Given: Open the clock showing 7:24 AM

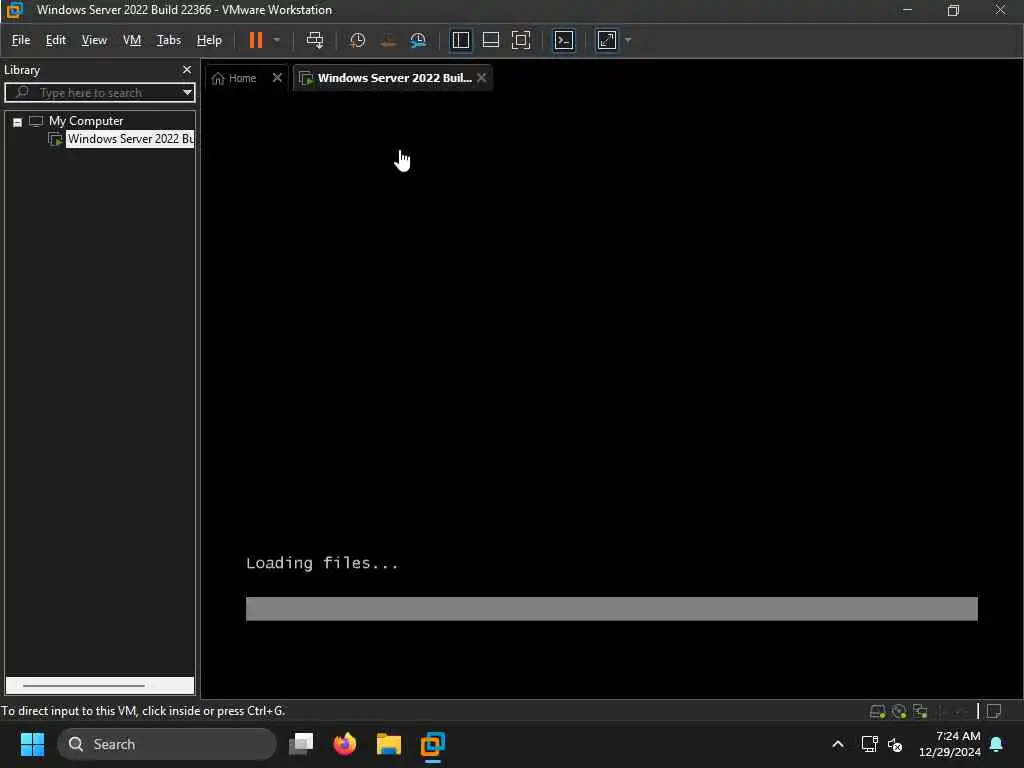Looking at the screenshot, I should 950,744.
